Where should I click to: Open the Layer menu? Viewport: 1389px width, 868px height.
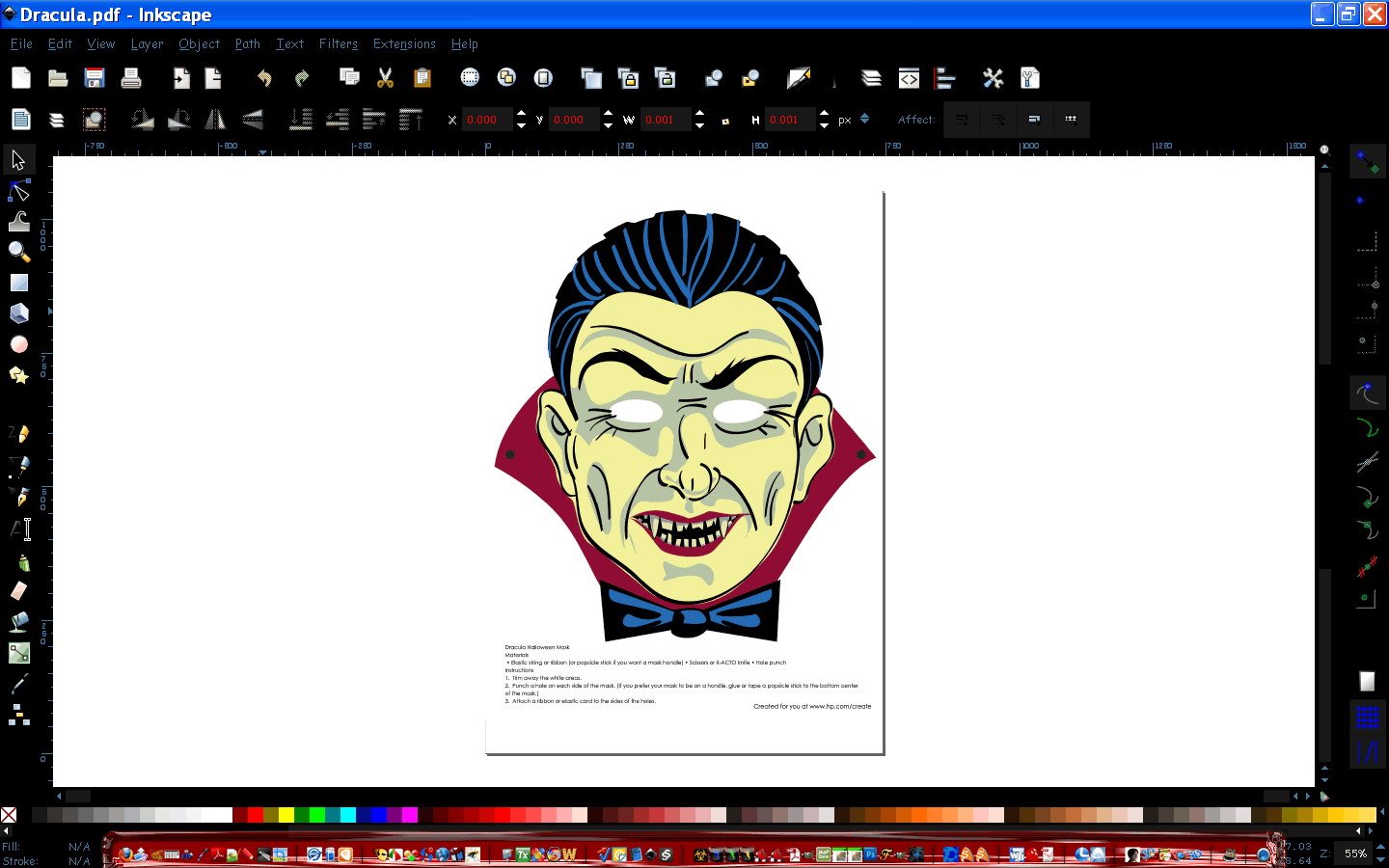point(147,43)
